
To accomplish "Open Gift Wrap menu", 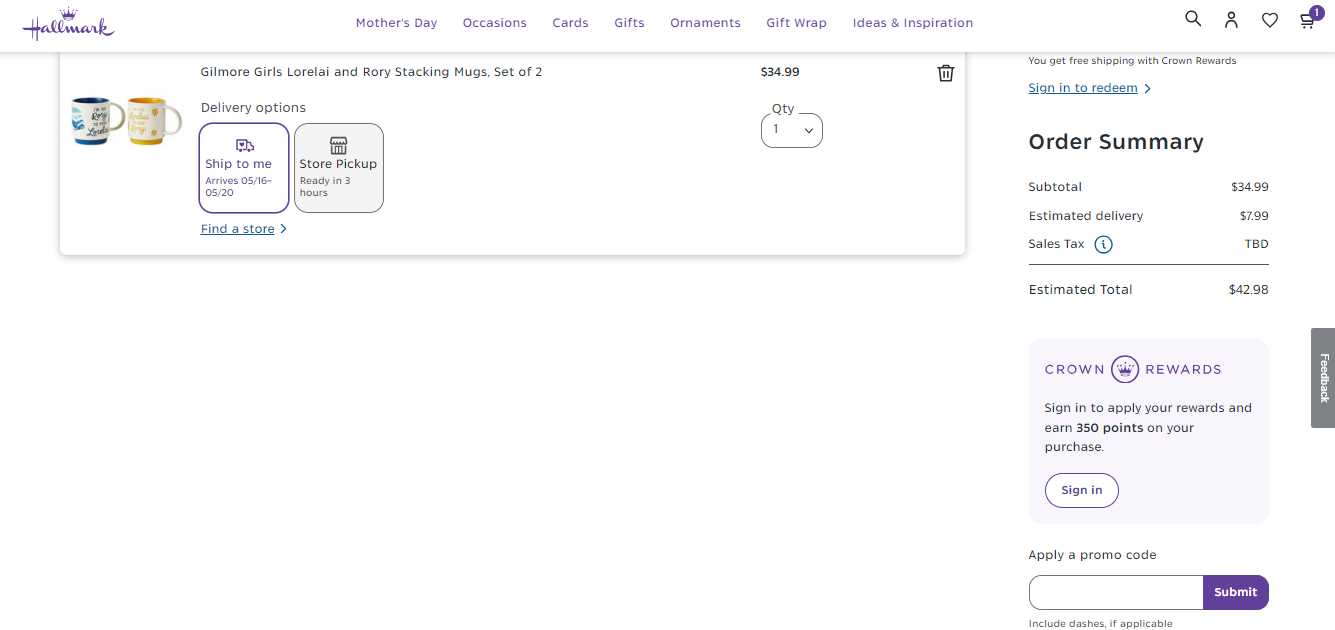I will (797, 23).
